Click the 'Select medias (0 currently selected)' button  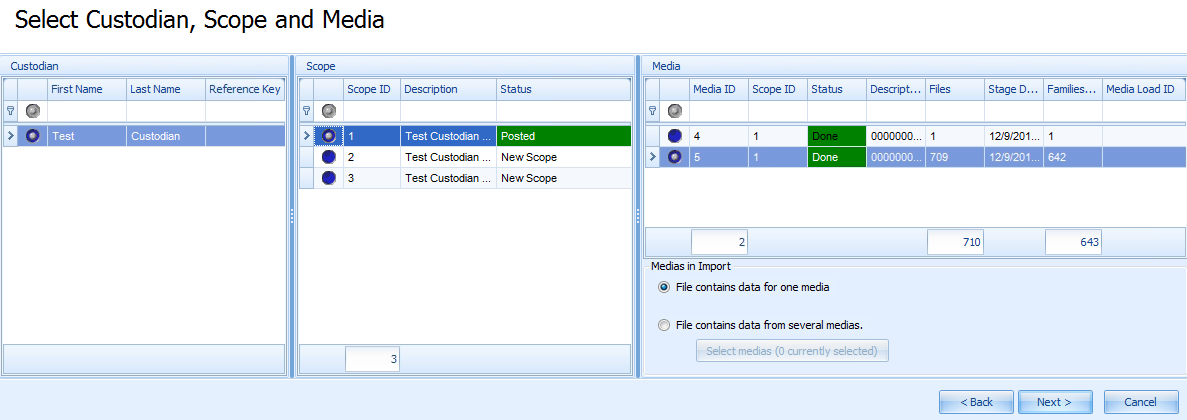coord(792,351)
